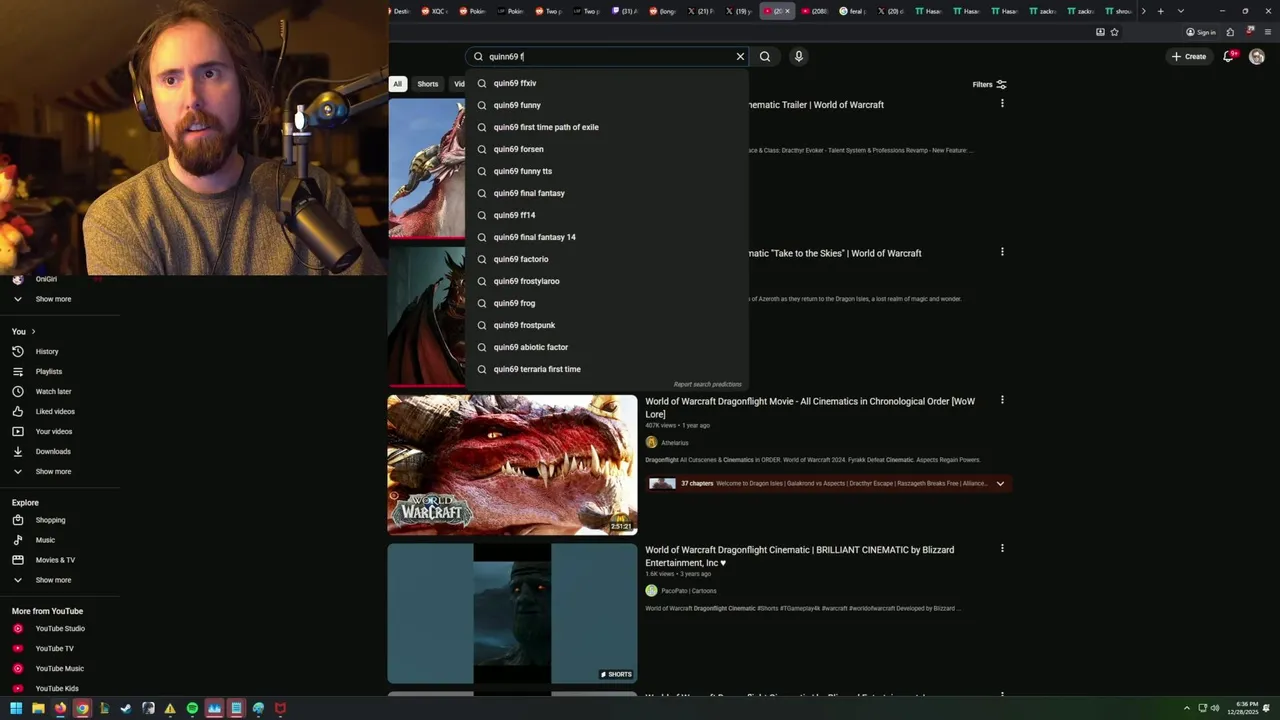Open options menu for BRILLIANT CINEMATIC video
The width and height of the screenshot is (1280, 720).
click(x=1002, y=548)
